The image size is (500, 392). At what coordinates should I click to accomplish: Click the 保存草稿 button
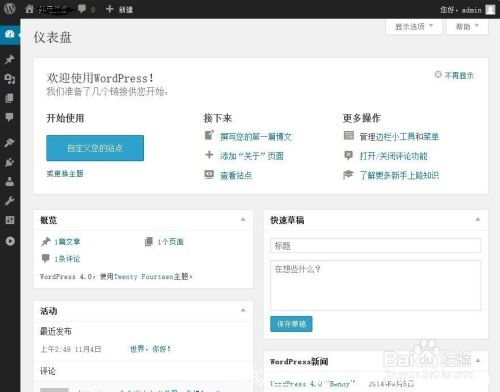pos(291,324)
